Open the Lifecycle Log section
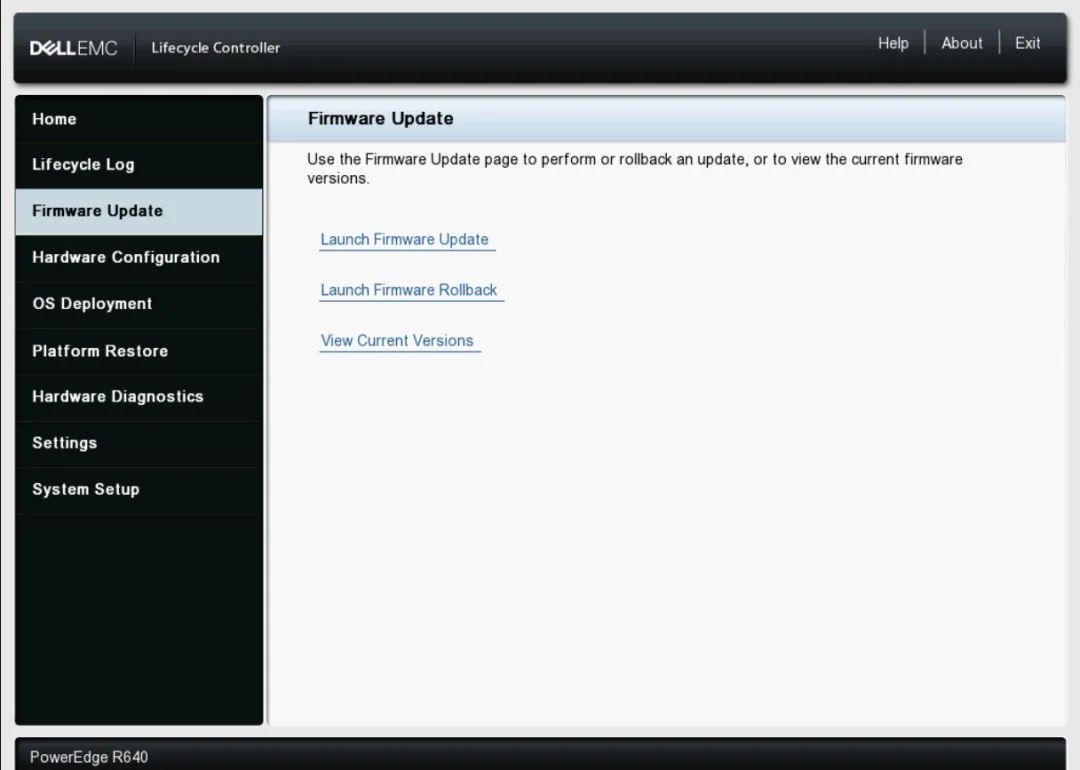Viewport: 1080px width, 770px height. click(x=82, y=164)
